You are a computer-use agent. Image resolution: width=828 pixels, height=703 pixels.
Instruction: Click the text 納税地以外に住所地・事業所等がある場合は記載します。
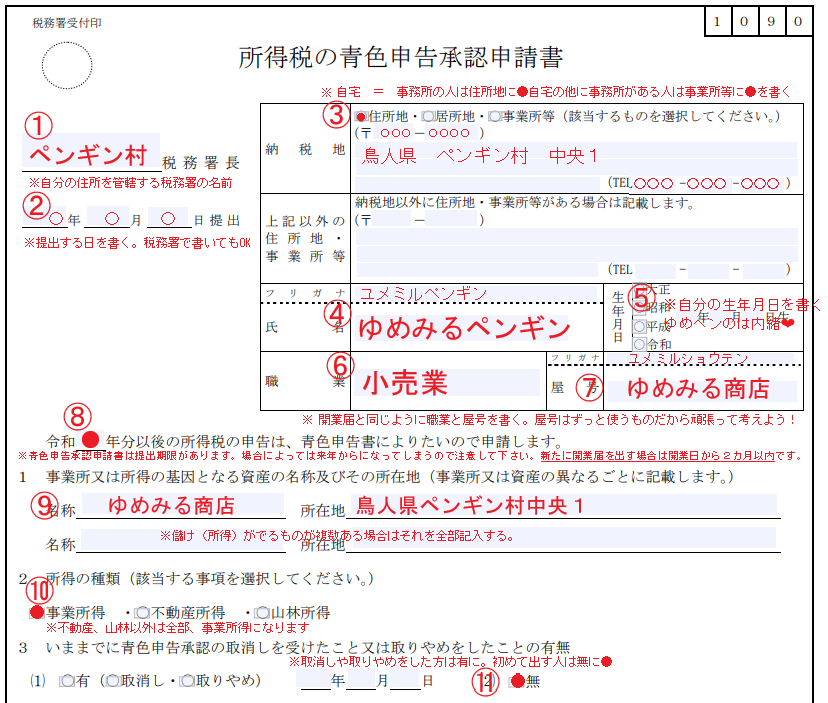tap(524, 203)
